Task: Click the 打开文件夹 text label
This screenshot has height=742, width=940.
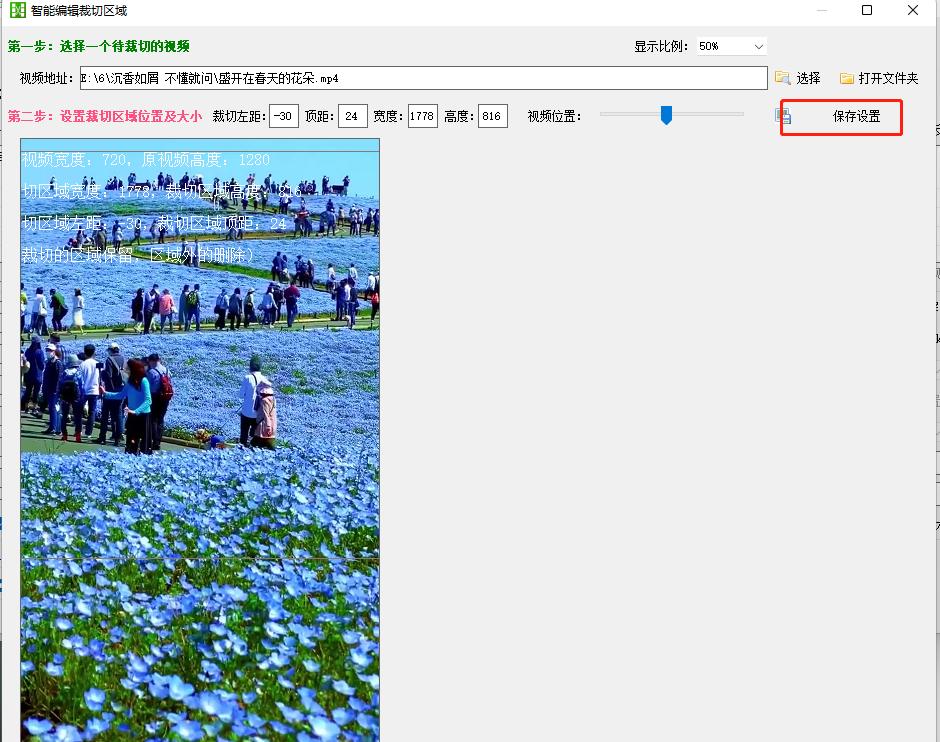Action: pyautogui.click(x=888, y=78)
